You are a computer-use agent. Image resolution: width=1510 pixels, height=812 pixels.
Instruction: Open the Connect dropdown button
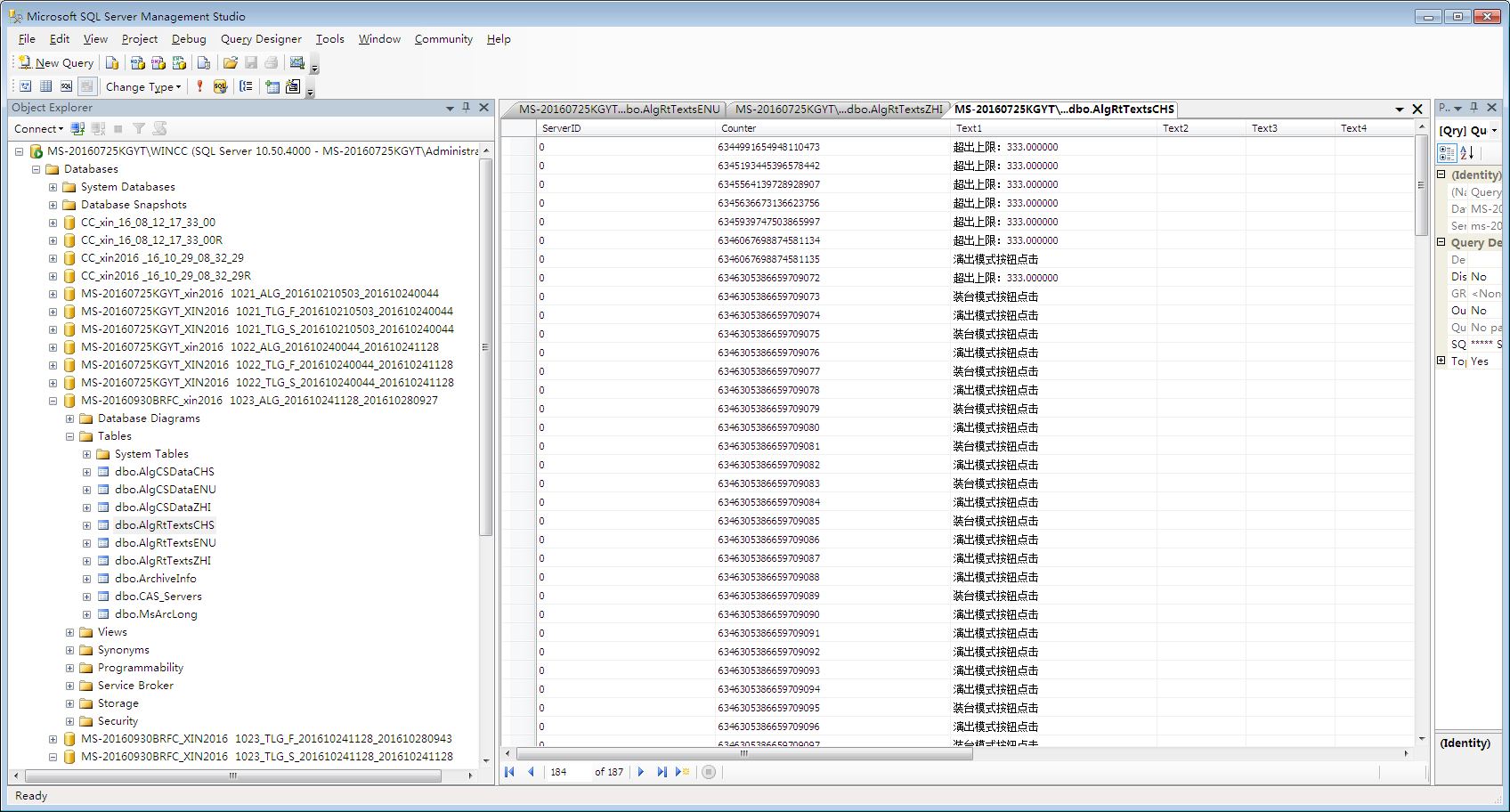coord(38,128)
